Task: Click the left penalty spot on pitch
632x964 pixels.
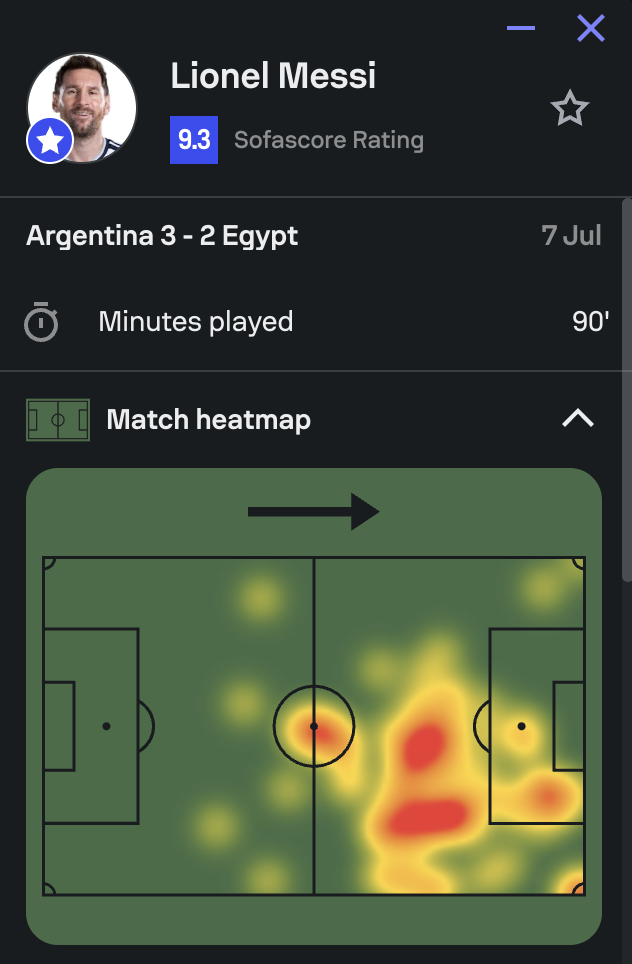Action: click(106, 726)
